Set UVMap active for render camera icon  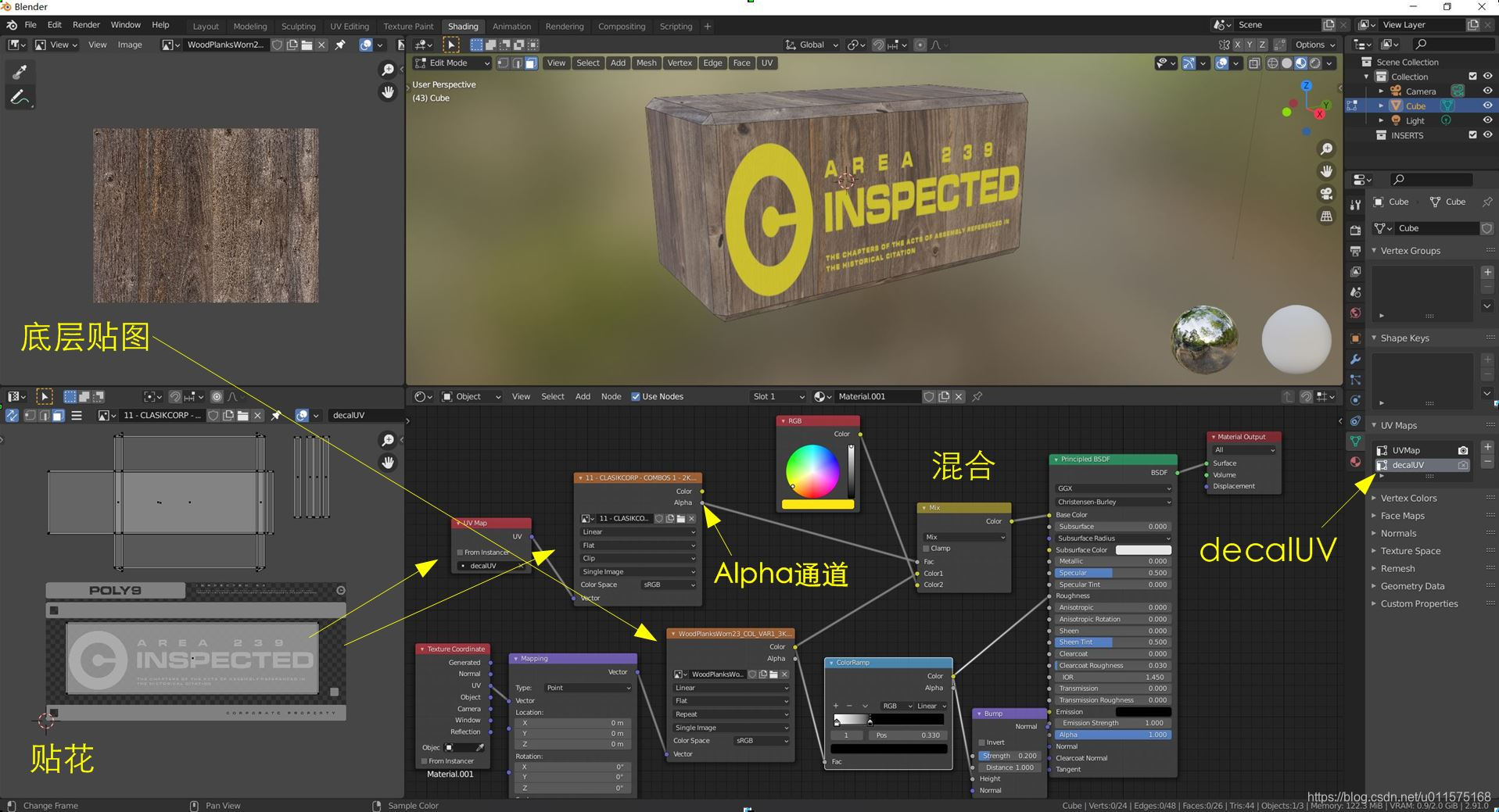(1463, 450)
